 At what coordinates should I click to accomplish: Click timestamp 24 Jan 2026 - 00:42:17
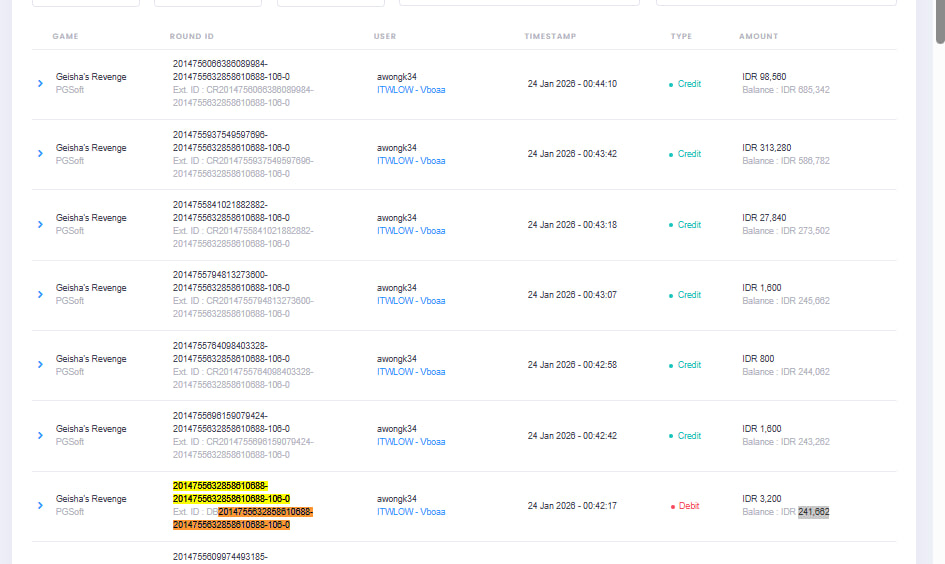pyautogui.click(x=572, y=506)
